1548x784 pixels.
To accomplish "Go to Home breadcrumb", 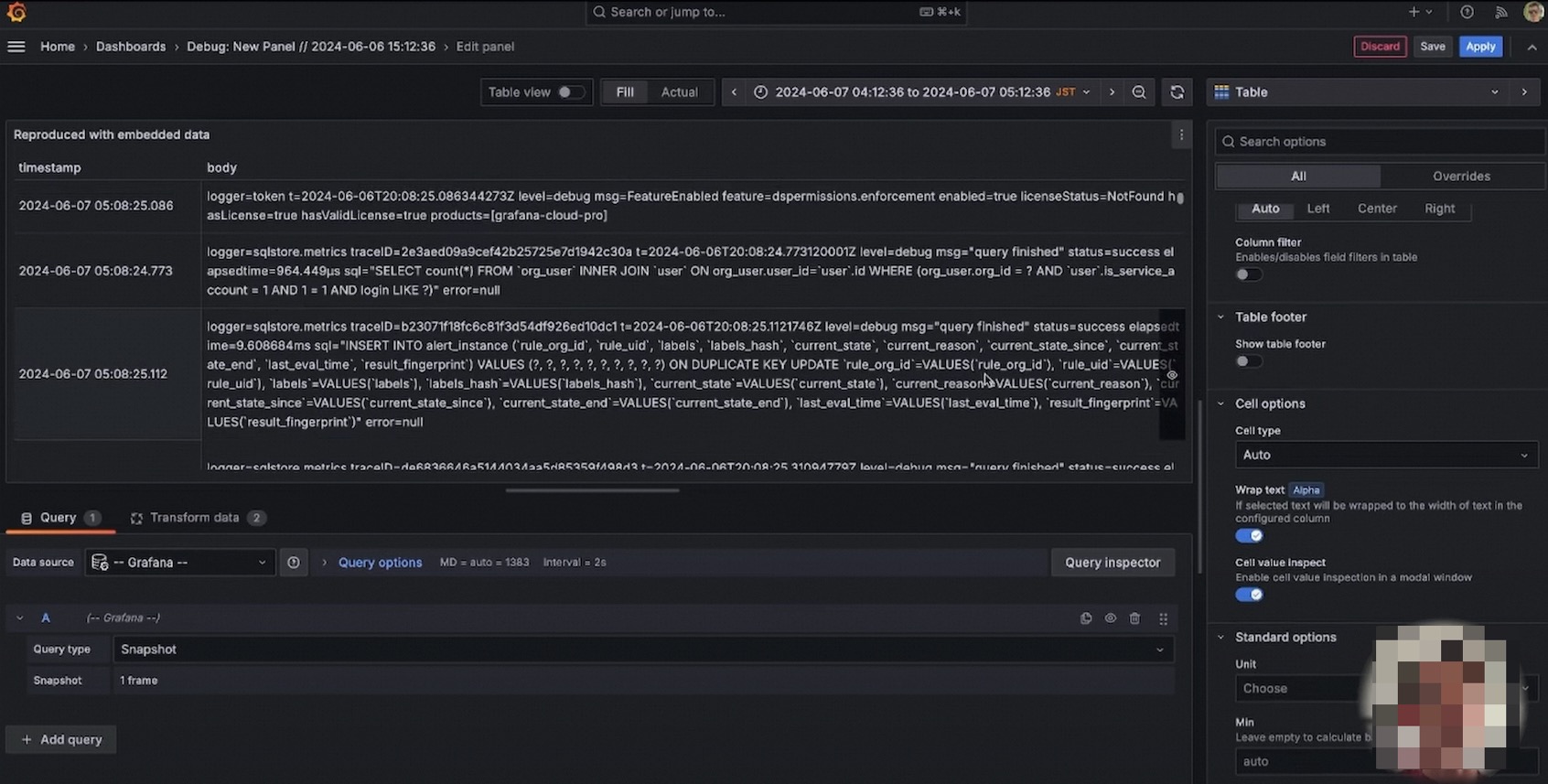I will pos(58,47).
